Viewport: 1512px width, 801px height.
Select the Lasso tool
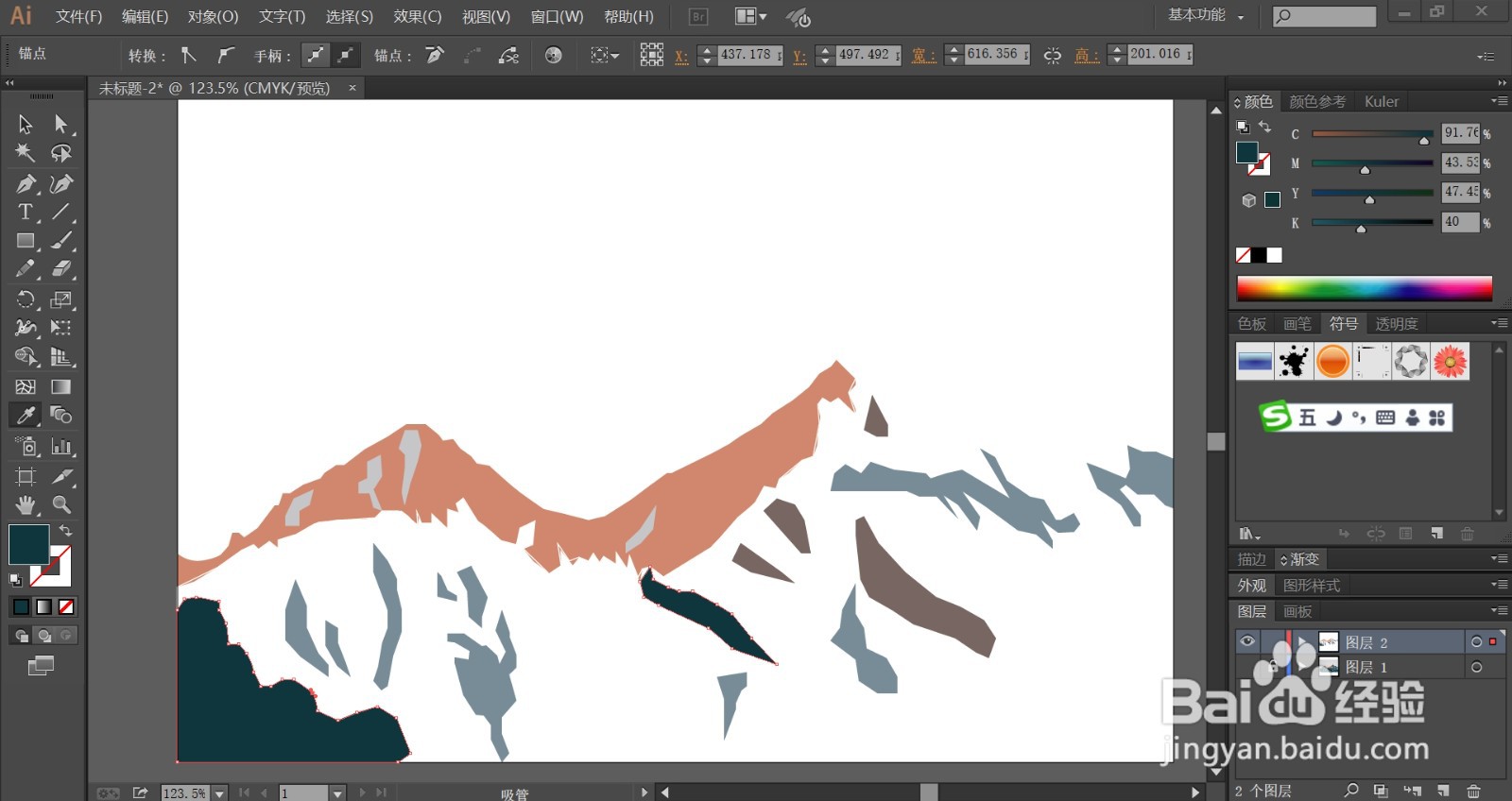coord(60,153)
